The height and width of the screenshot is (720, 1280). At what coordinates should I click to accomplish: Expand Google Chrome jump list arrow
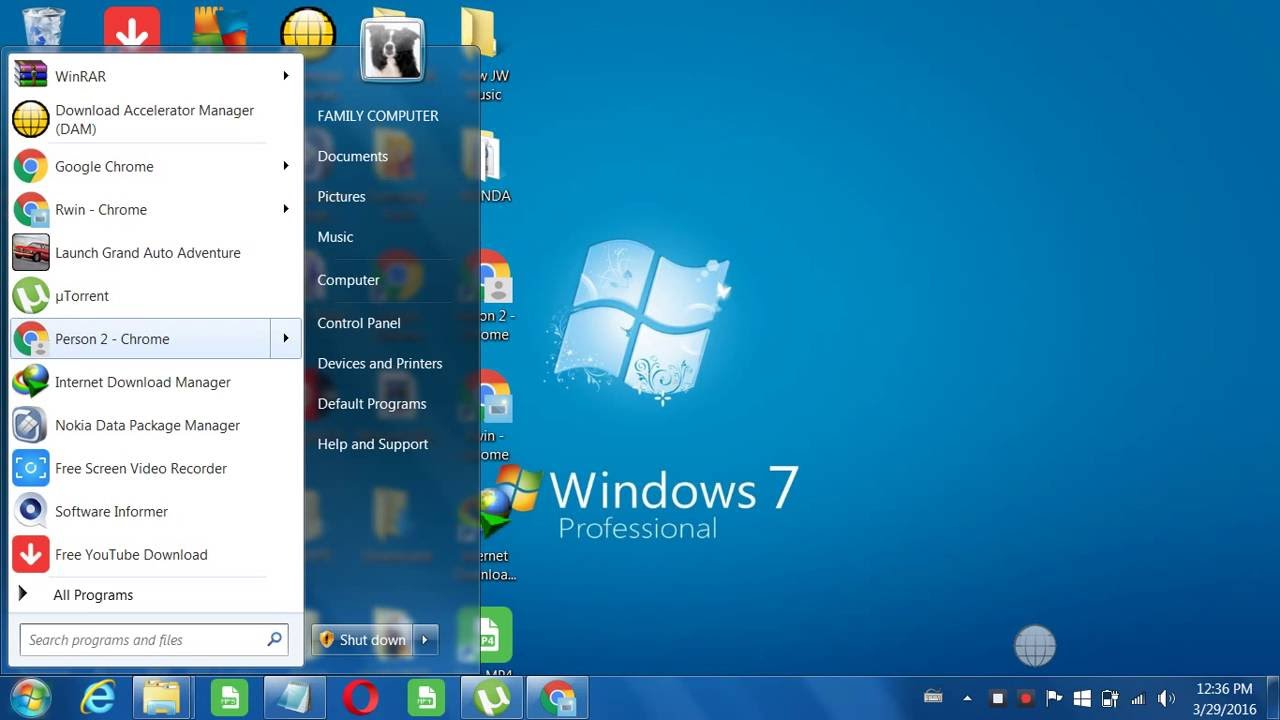pyautogui.click(x=285, y=166)
